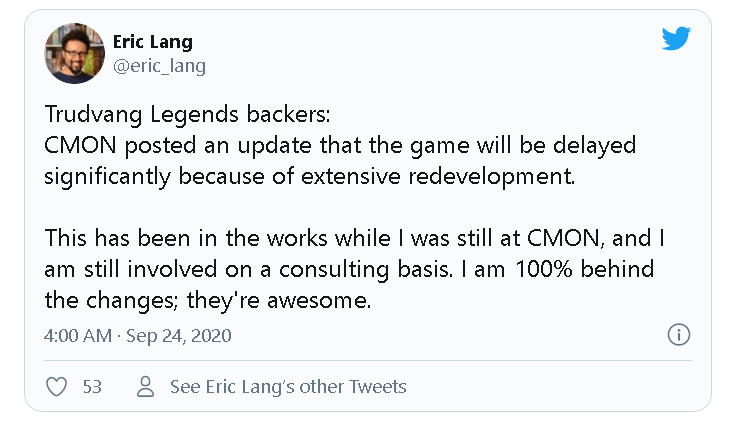Screen dimensions: 736x435
Task: Click the person icon beside other Tweets
Action: pyautogui.click(x=146, y=386)
